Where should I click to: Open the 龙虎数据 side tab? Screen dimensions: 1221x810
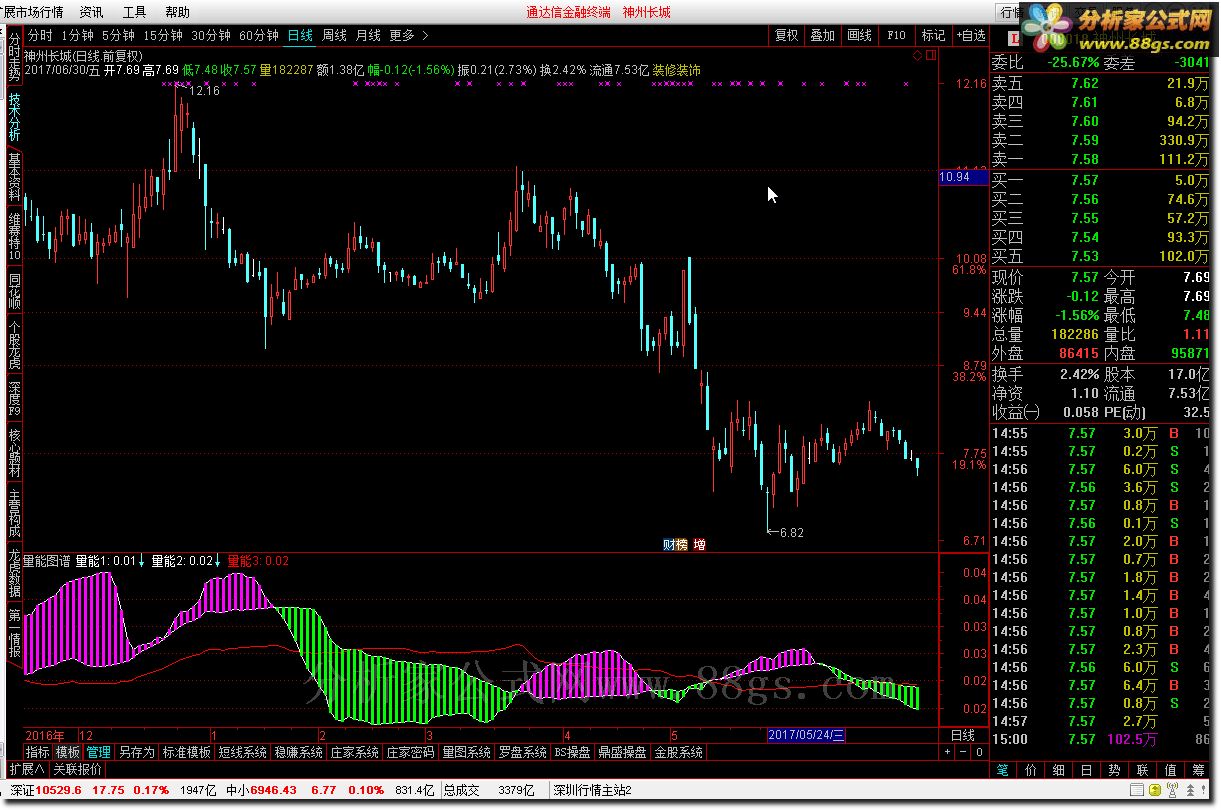click(14, 573)
